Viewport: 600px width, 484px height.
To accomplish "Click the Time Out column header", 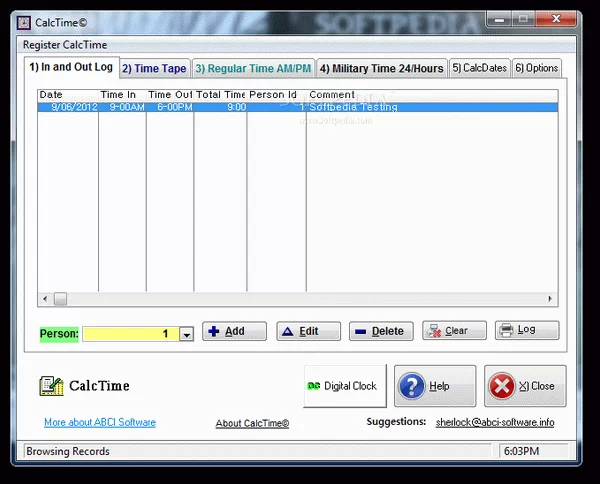I will click(x=170, y=95).
